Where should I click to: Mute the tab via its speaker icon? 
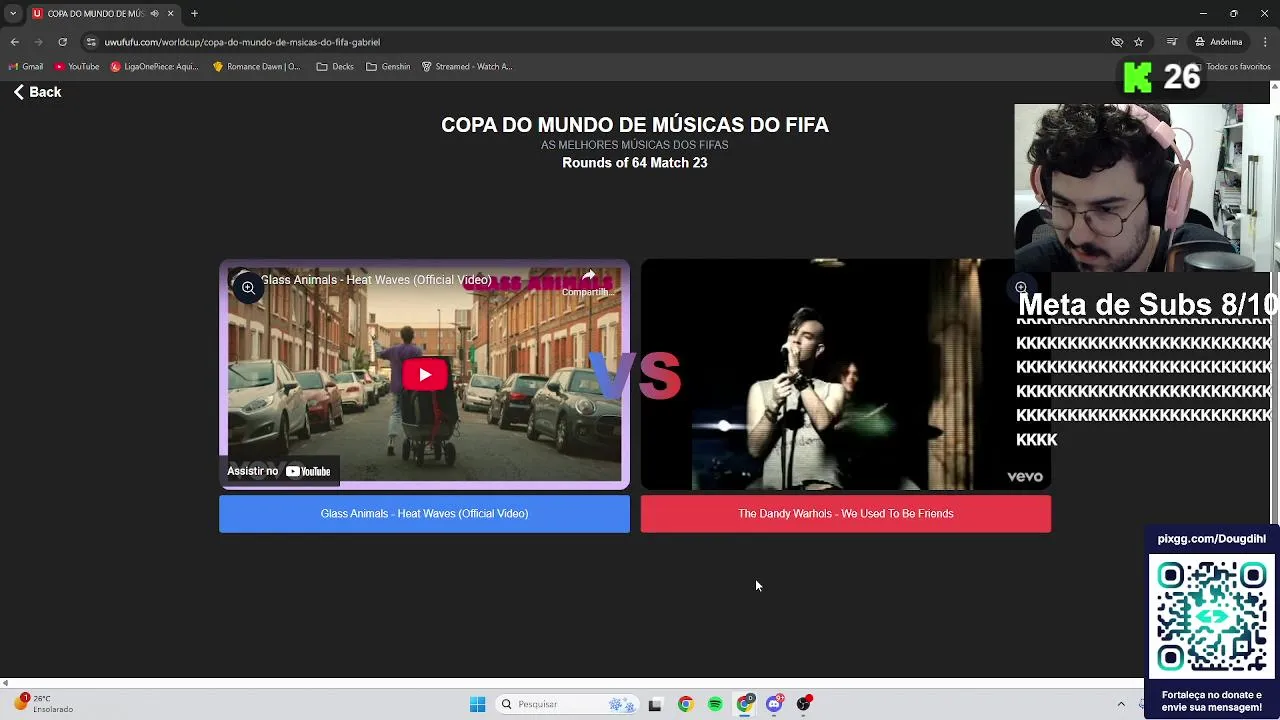154,13
